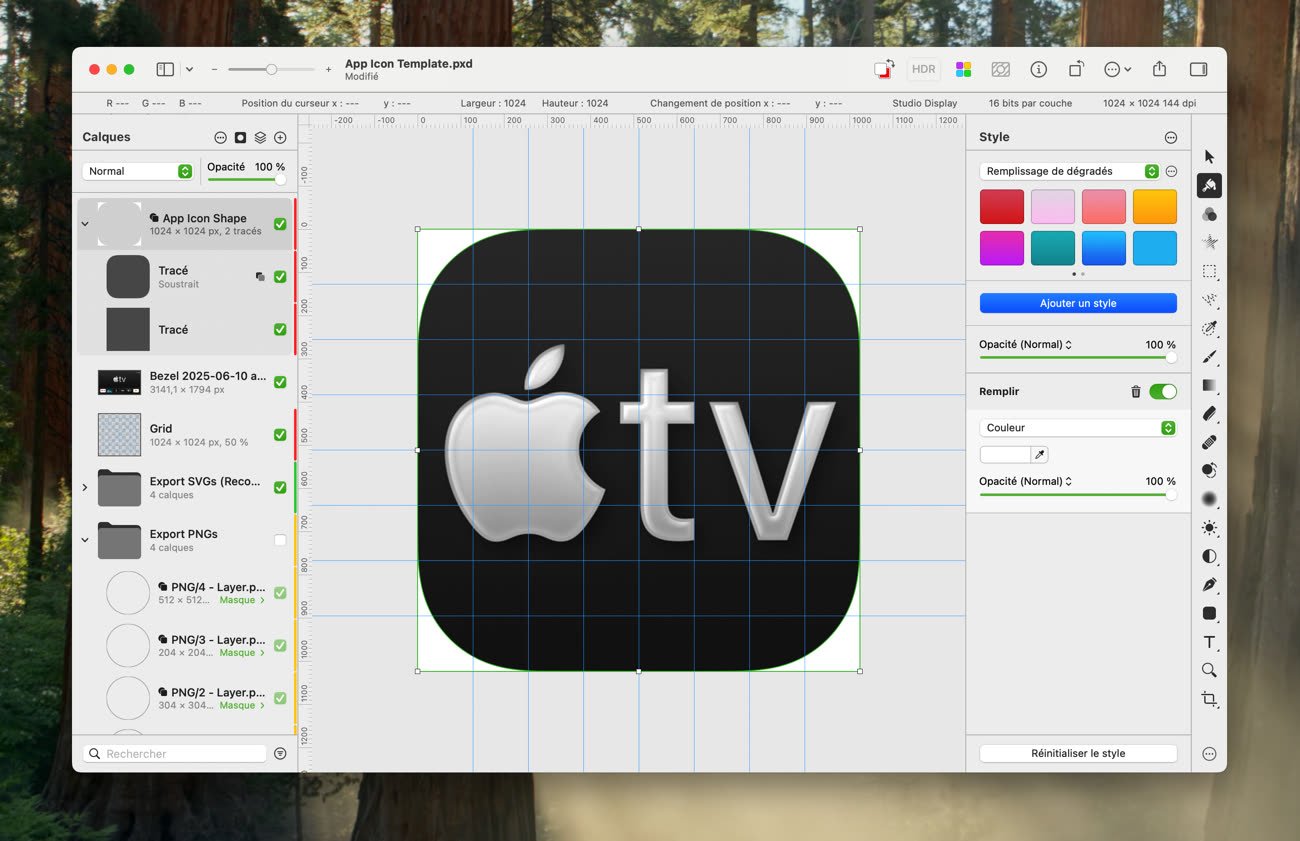Select the Type text tool

point(1209,642)
